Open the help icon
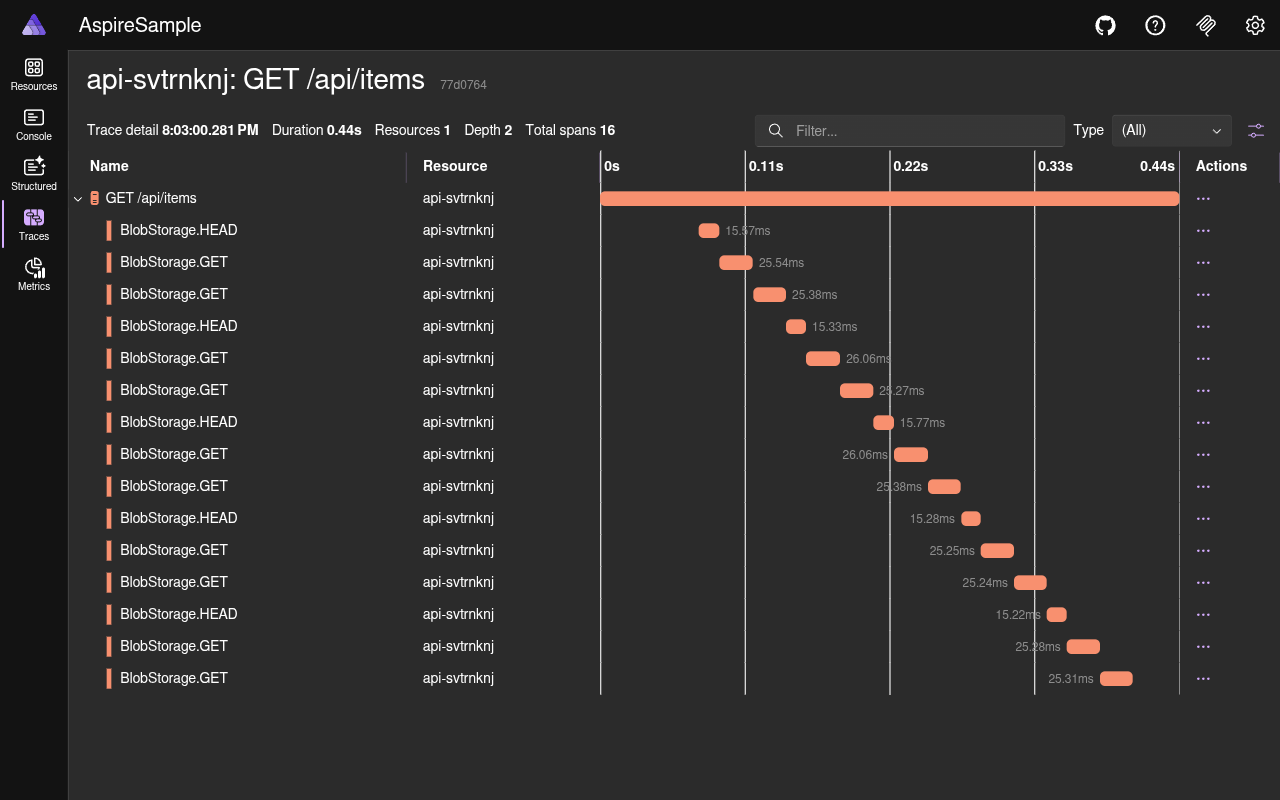Screen dimensions: 1280x800 pos(1155,25)
